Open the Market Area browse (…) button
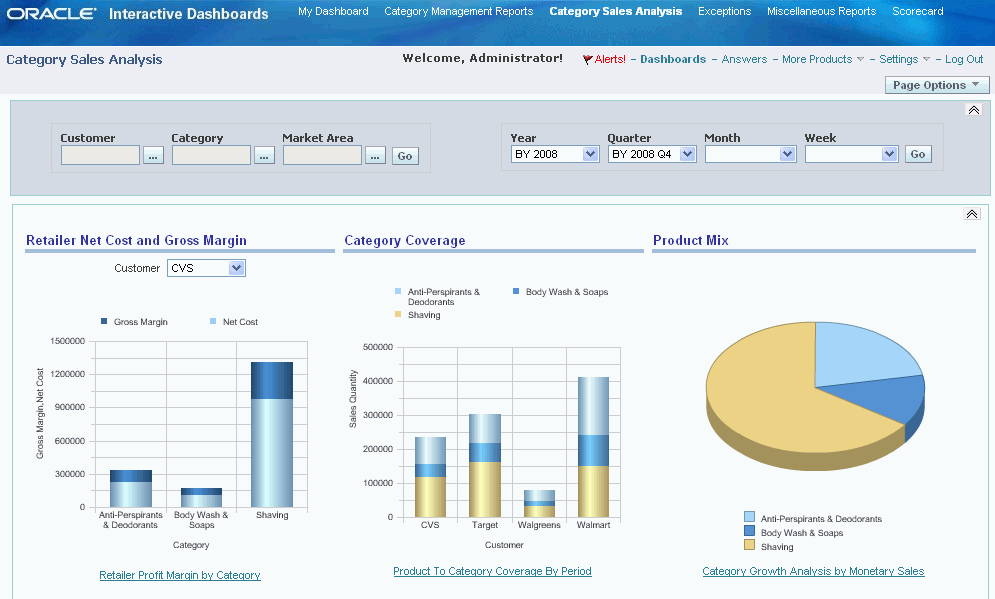Screen dimensions: 995x599 pos(375,155)
